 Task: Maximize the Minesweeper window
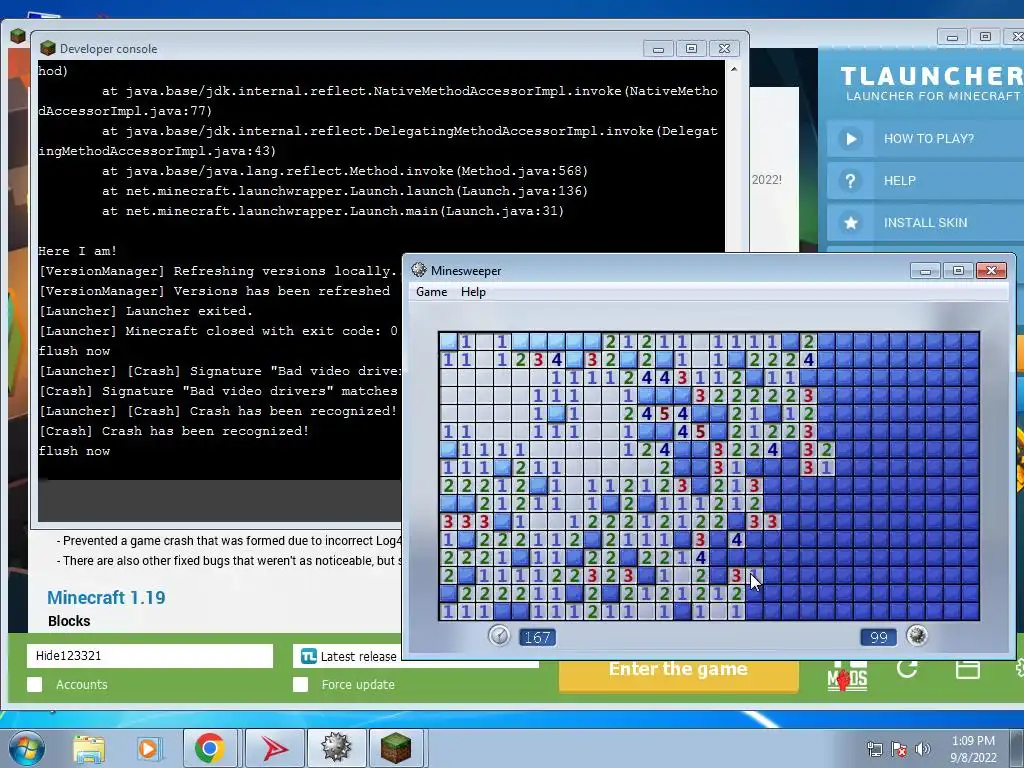[958, 270]
